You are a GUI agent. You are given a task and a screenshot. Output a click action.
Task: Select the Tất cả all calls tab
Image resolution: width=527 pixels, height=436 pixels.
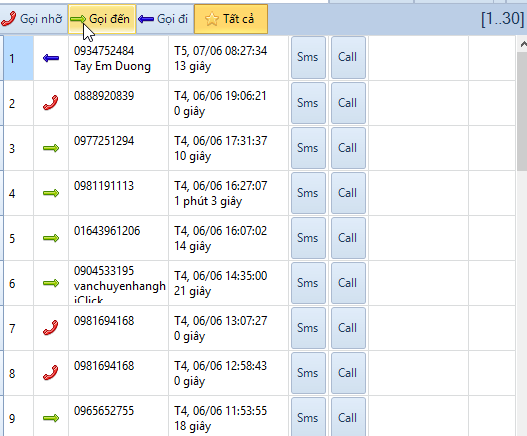(x=231, y=19)
